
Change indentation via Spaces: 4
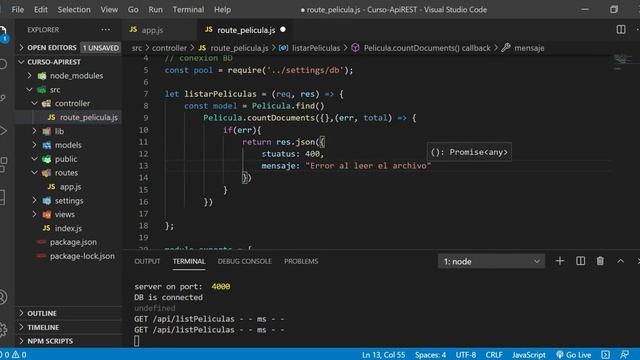tap(430, 355)
